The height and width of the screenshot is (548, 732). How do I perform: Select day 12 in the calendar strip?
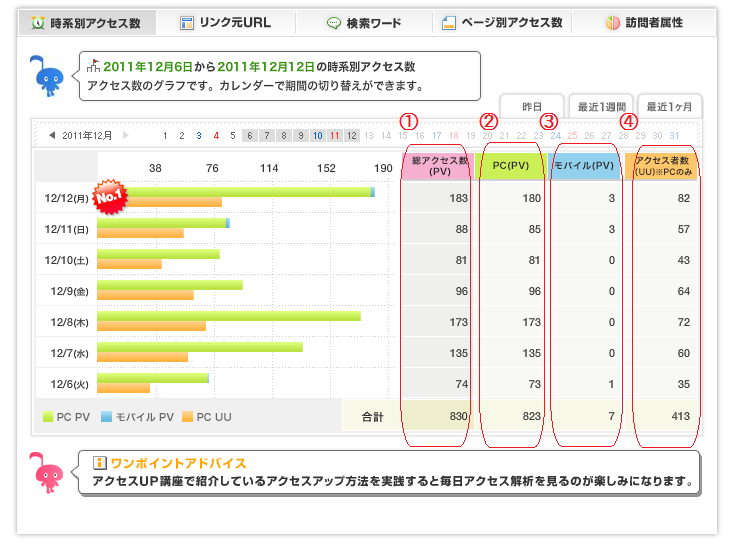coord(352,136)
